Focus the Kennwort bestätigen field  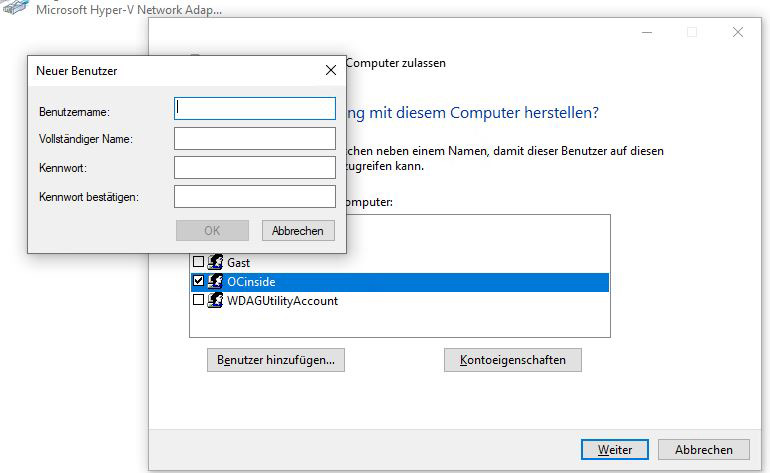[x=255, y=196]
